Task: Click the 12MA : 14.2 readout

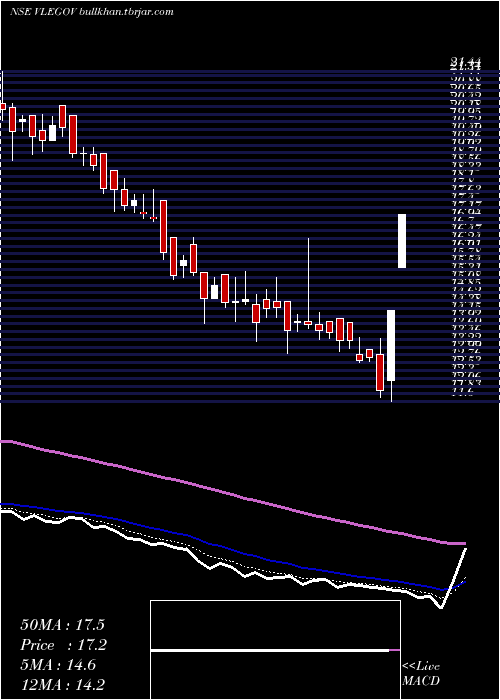Action: pos(64,684)
